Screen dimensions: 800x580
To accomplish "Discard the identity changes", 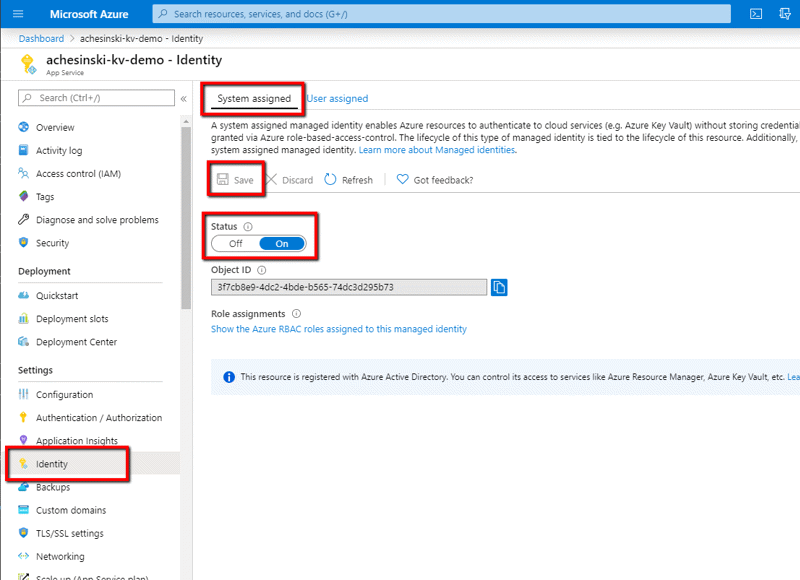I will (290, 180).
